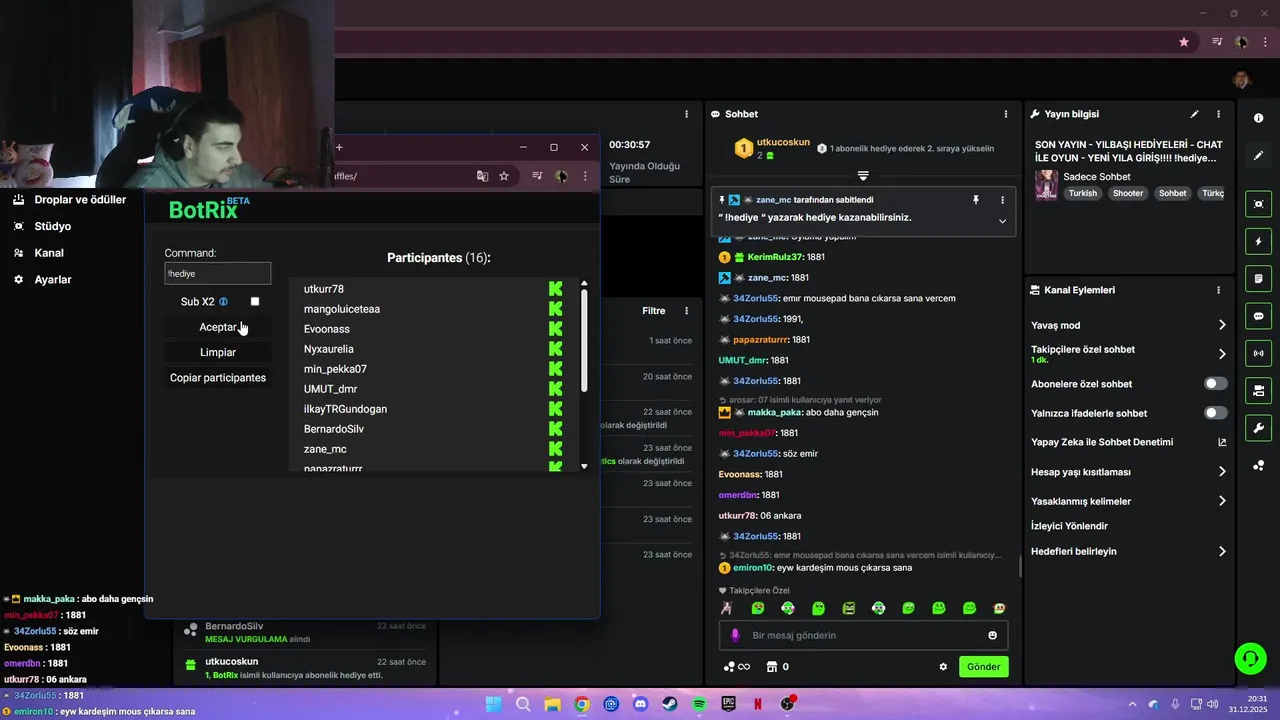This screenshot has width=1280, height=720.
Task: Click the Sub X2 info icon
Action: 223,302
